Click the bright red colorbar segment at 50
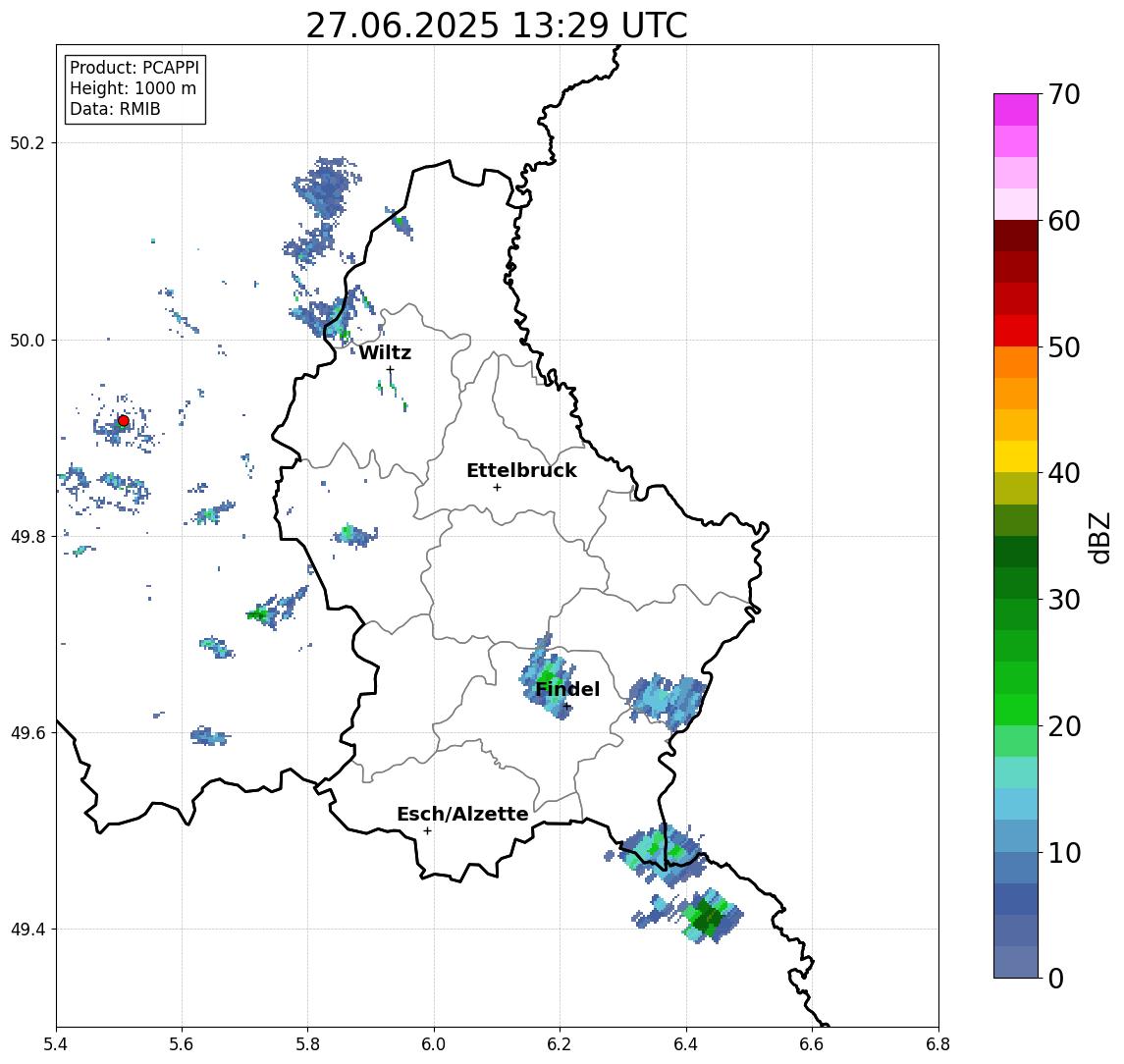The width and height of the screenshot is (1124, 1064). coord(1016,331)
